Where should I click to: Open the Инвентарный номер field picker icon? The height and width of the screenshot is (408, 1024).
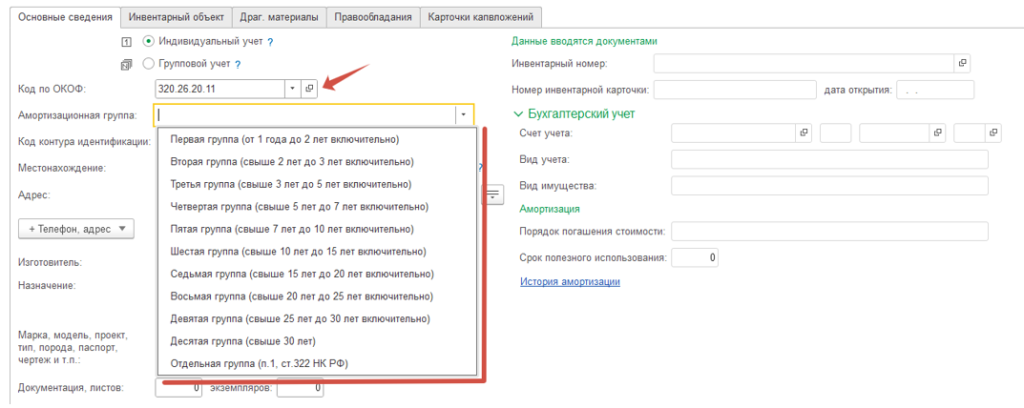962,63
